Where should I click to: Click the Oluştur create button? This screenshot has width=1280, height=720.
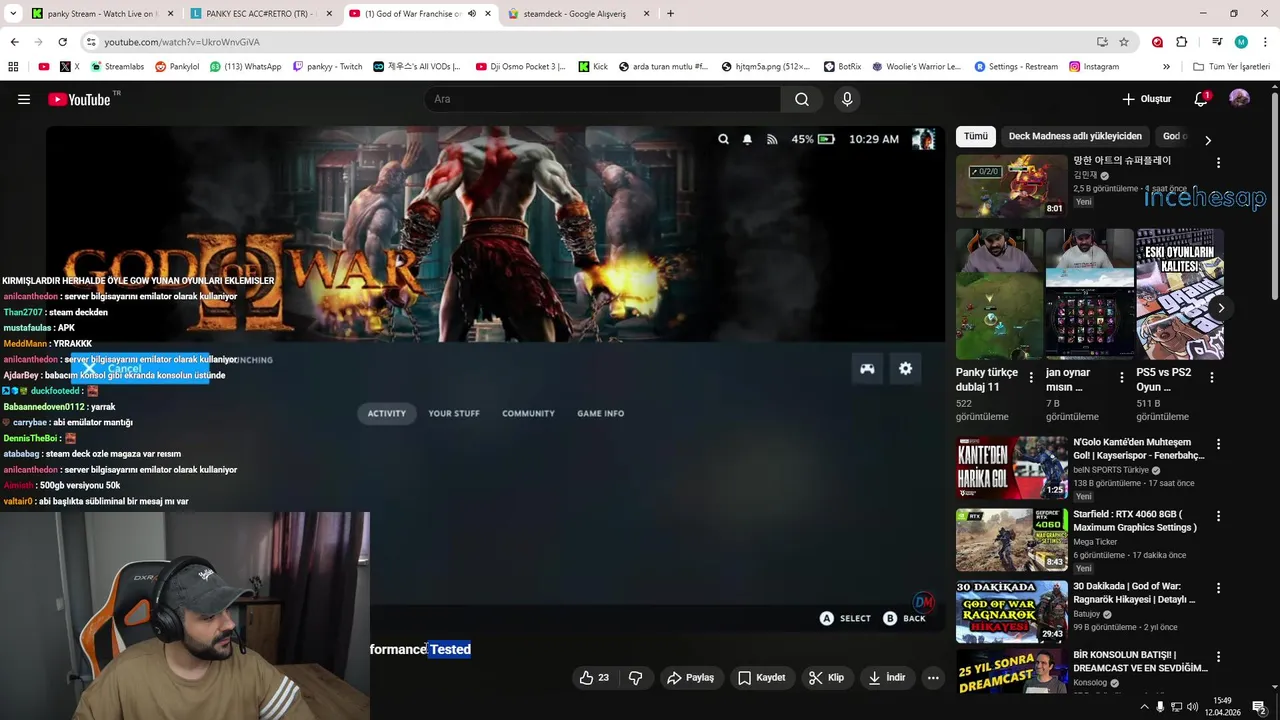tap(1146, 99)
